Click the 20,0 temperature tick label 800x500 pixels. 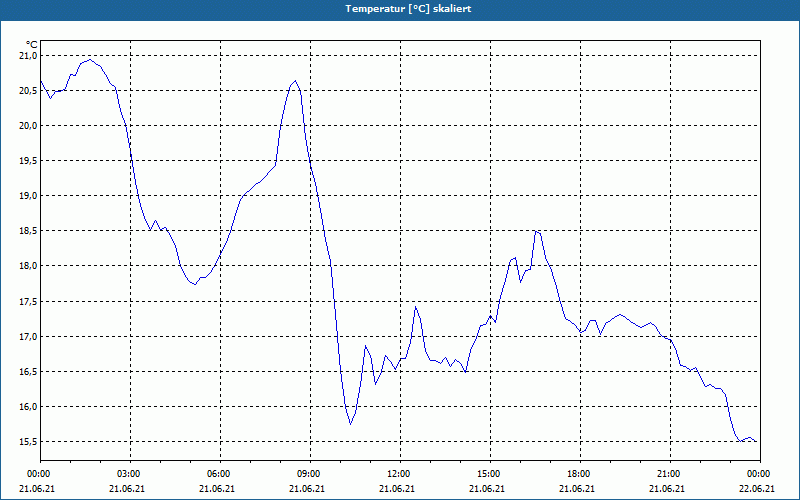29,126
